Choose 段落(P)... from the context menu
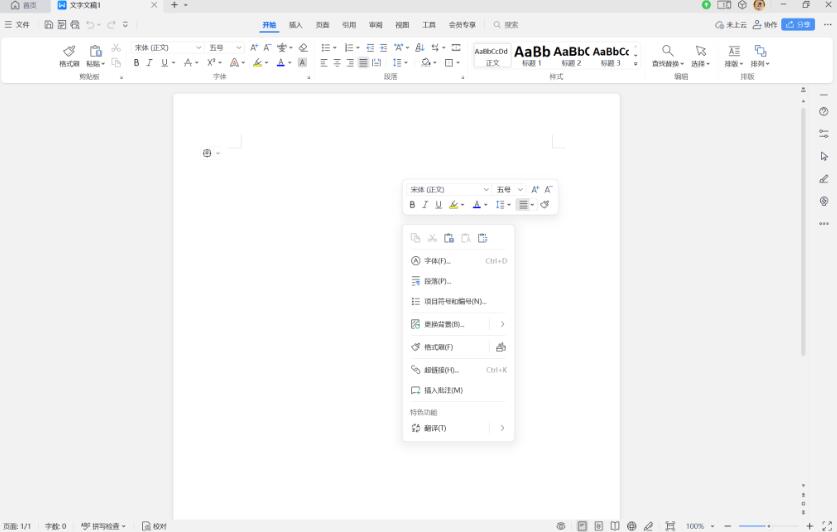Image resolution: width=837 pixels, height=532 pixels. pyautogui.click(x=437, y=281)
